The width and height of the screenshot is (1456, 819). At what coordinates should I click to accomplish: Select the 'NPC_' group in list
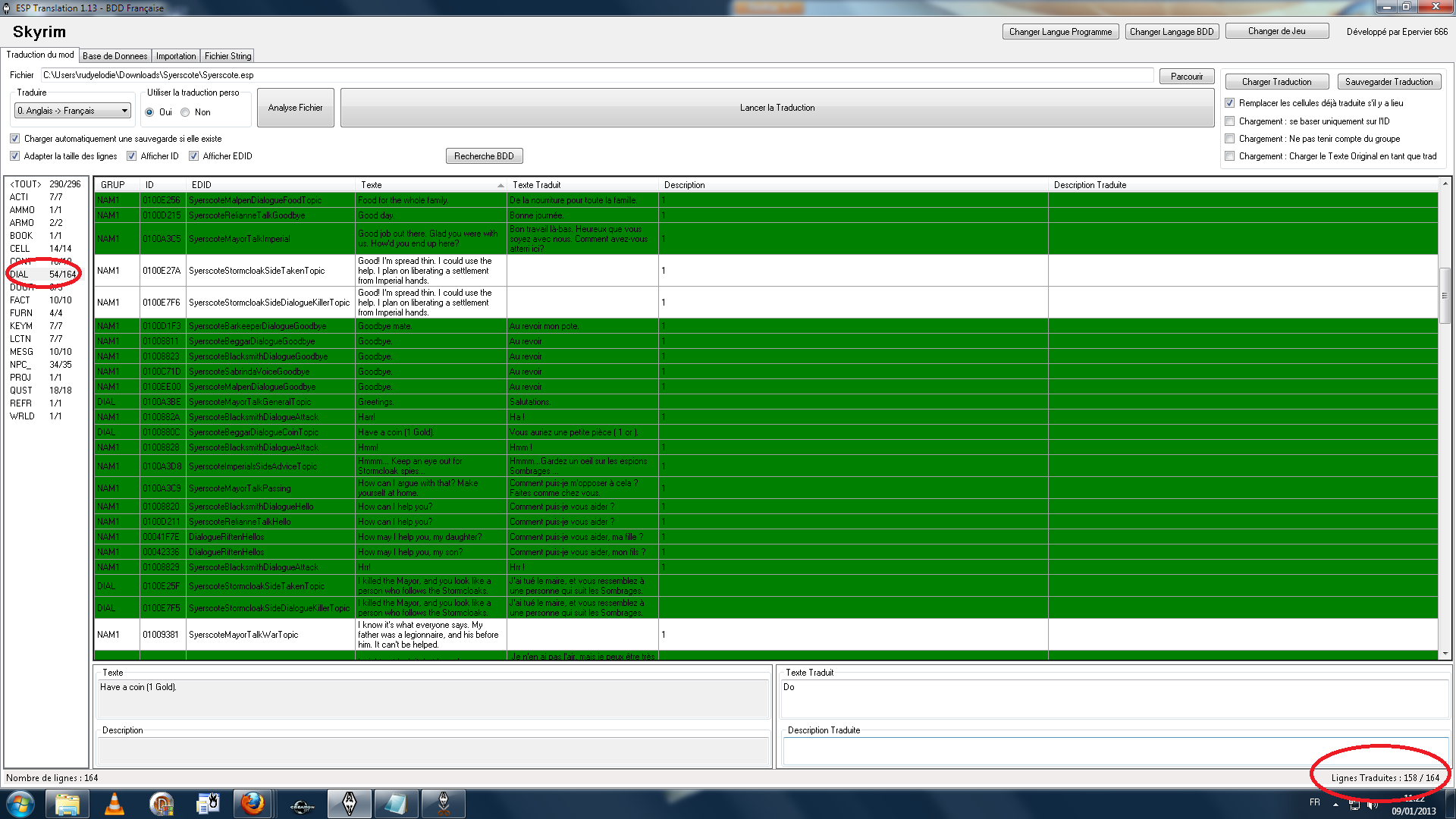pos(45,365)
